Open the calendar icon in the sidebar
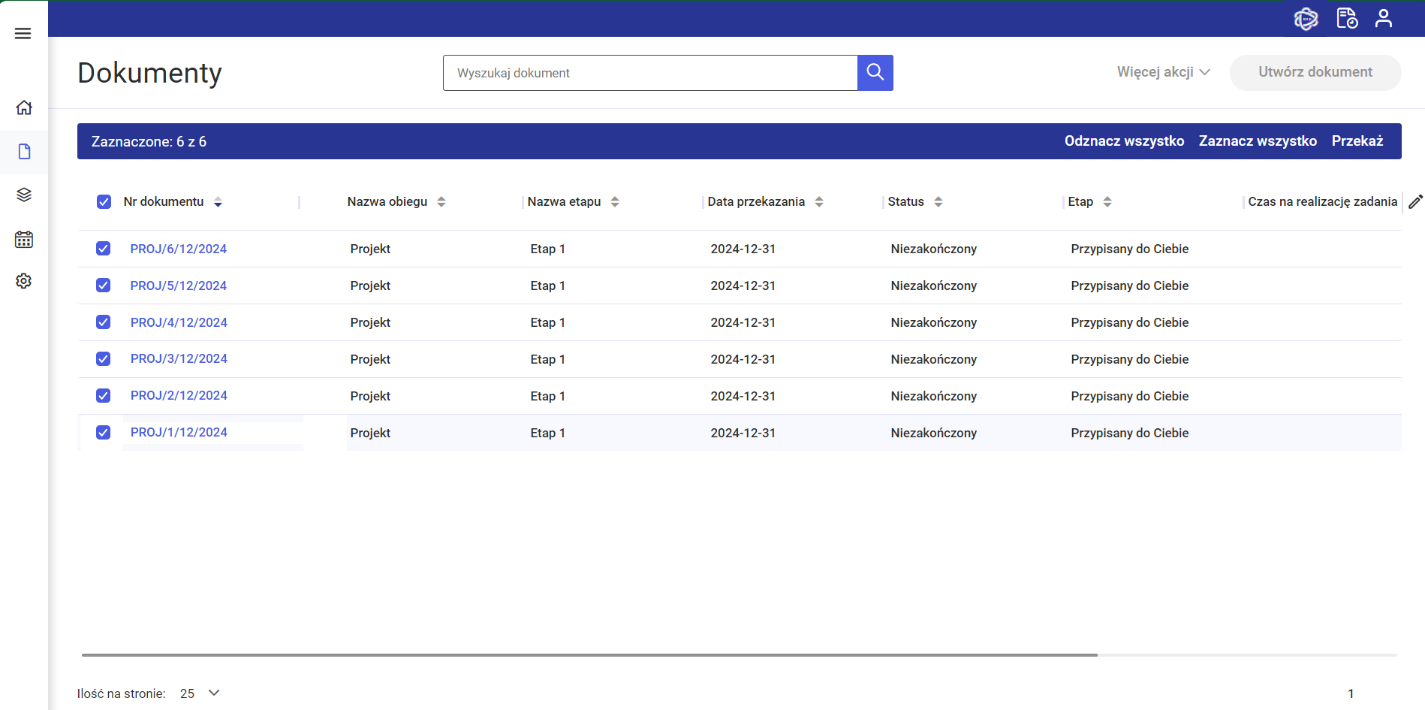The image size is (1425, 710). point(24,239)
